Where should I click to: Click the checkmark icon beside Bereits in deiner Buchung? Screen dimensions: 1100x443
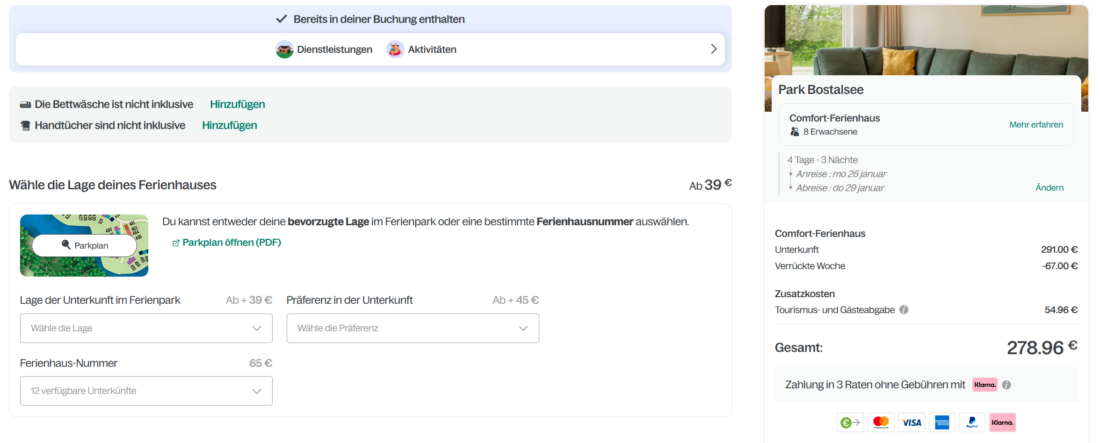(x=281, y=19)
